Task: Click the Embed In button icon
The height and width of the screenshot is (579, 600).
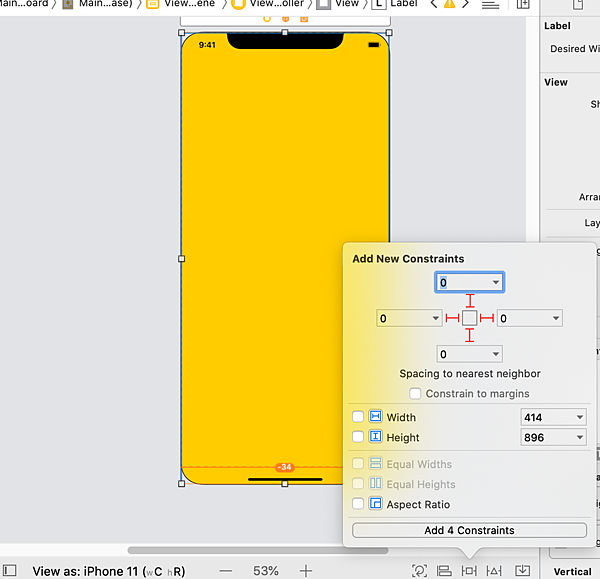Action: click(x=522, y=570)
